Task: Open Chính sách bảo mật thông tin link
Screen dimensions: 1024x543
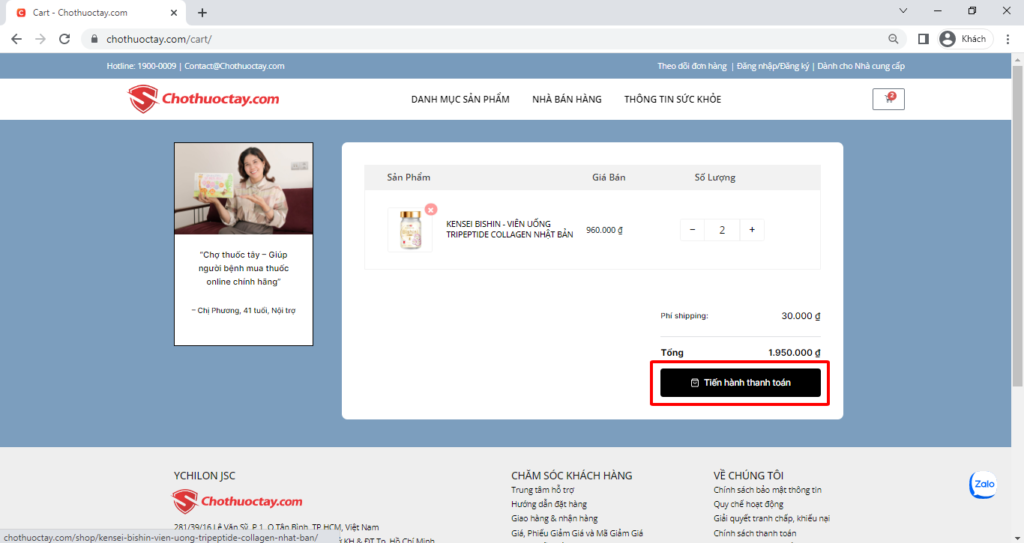Action: tap(767, 489)
